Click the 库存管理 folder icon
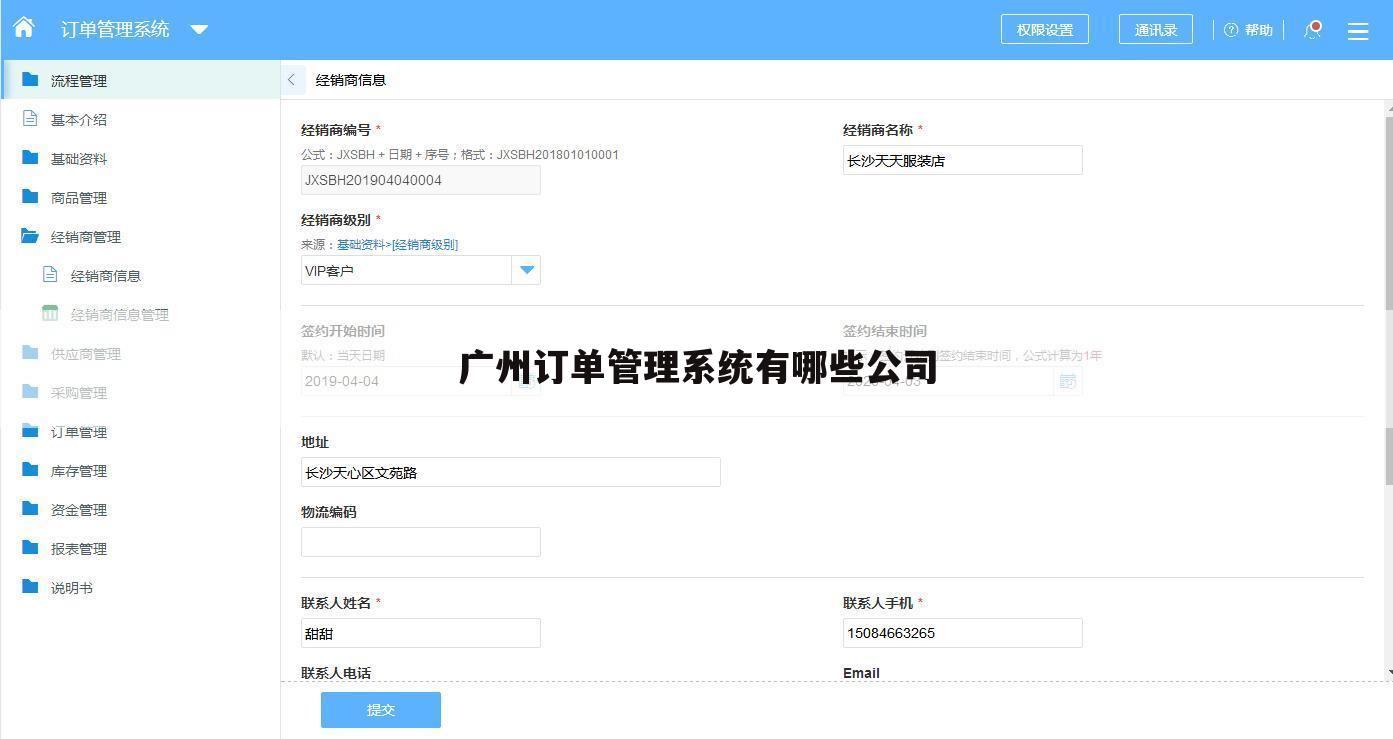Viewport: 1393px width, 739px height. (30, 469)
